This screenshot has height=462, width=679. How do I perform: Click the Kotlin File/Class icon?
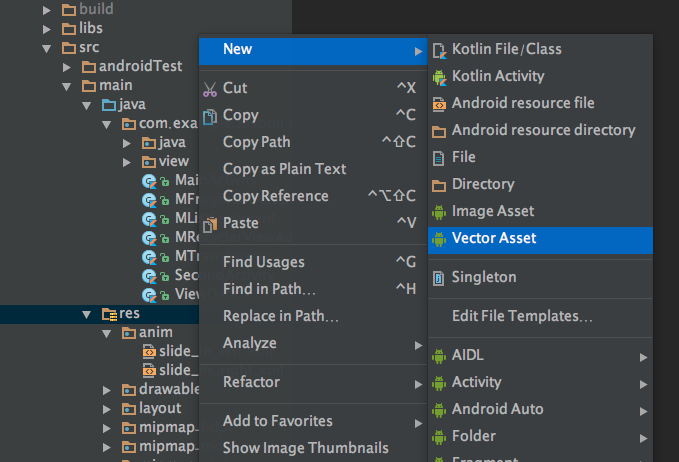[x=438, y=49]
